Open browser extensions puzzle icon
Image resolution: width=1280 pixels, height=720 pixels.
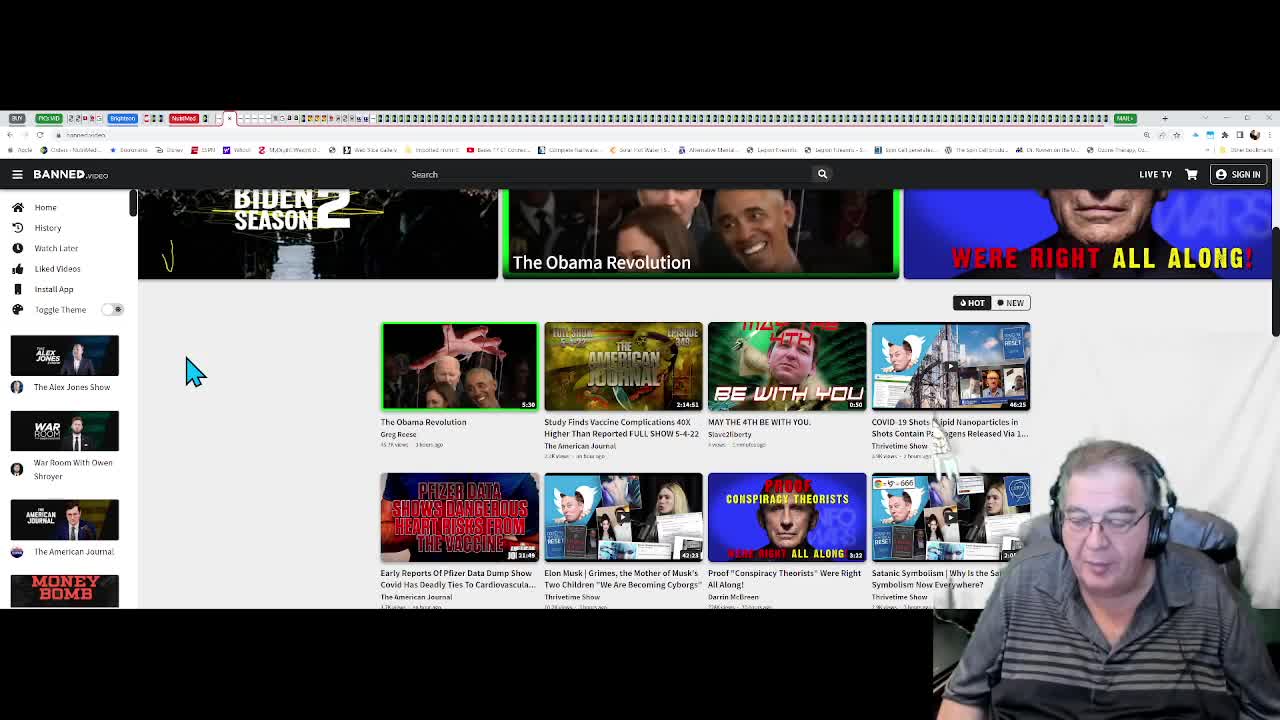point(1225,135)
